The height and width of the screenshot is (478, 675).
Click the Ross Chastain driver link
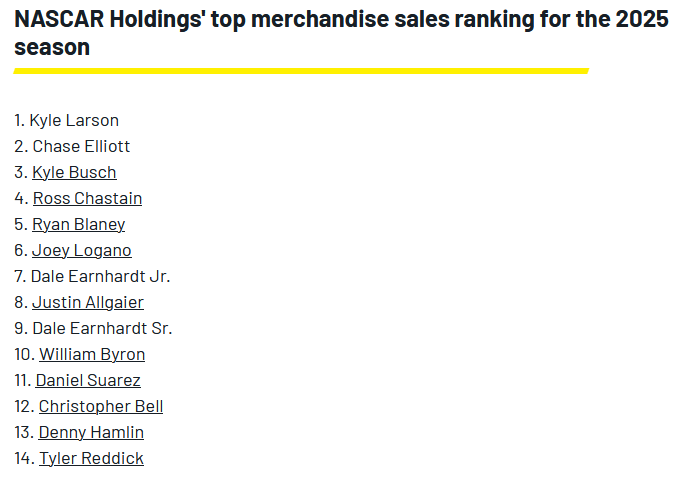(87, 198)
